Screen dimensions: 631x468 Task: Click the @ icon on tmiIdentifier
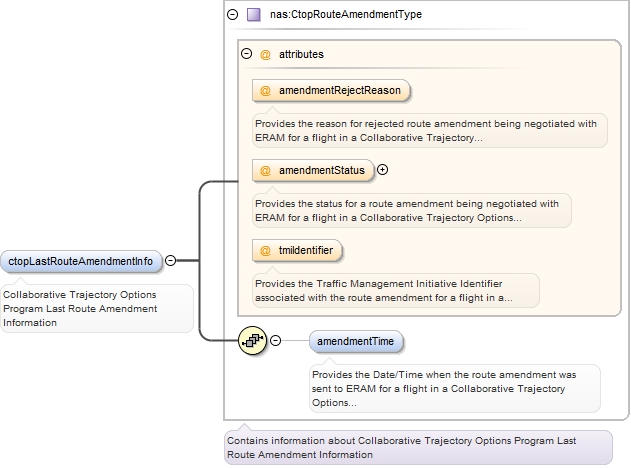[266, 250]
